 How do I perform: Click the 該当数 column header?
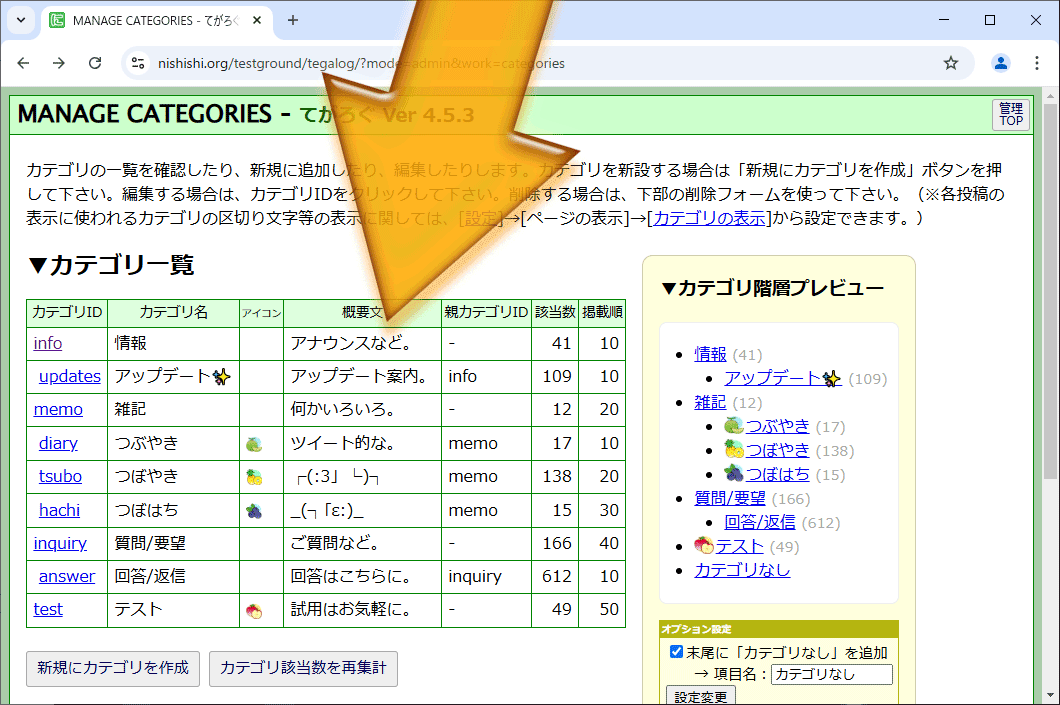point(555,313)
